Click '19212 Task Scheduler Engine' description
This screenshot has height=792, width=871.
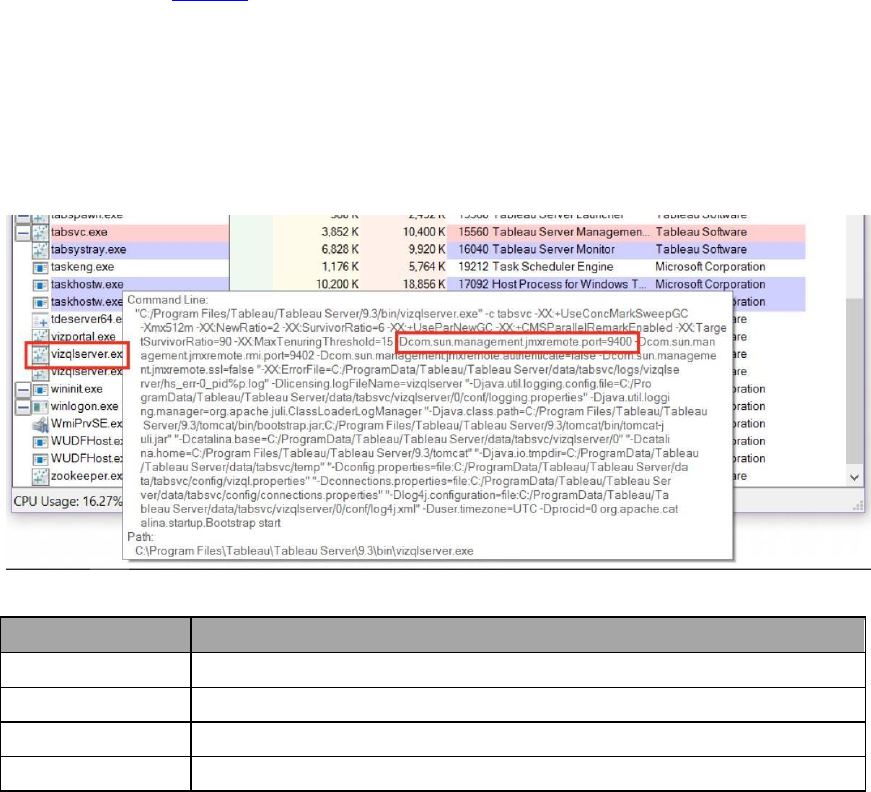(x=535, y=267)
